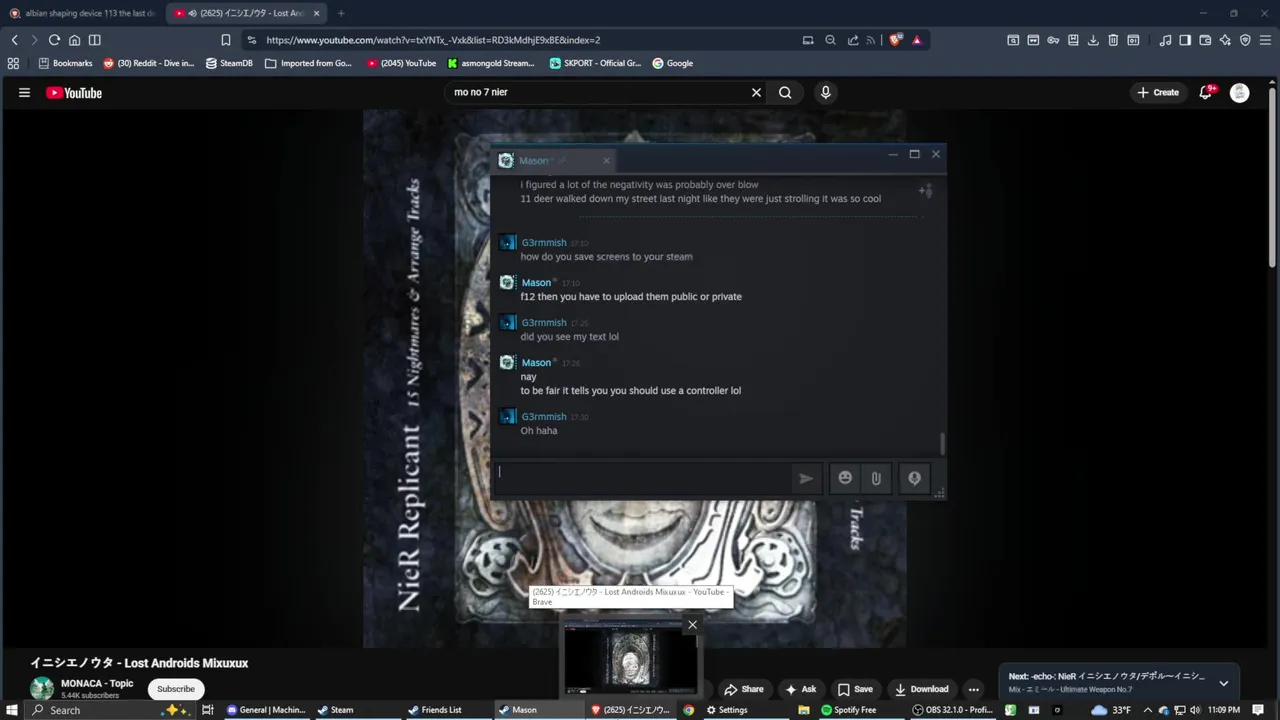Click Steam chat scrollbar

(942, 443)
